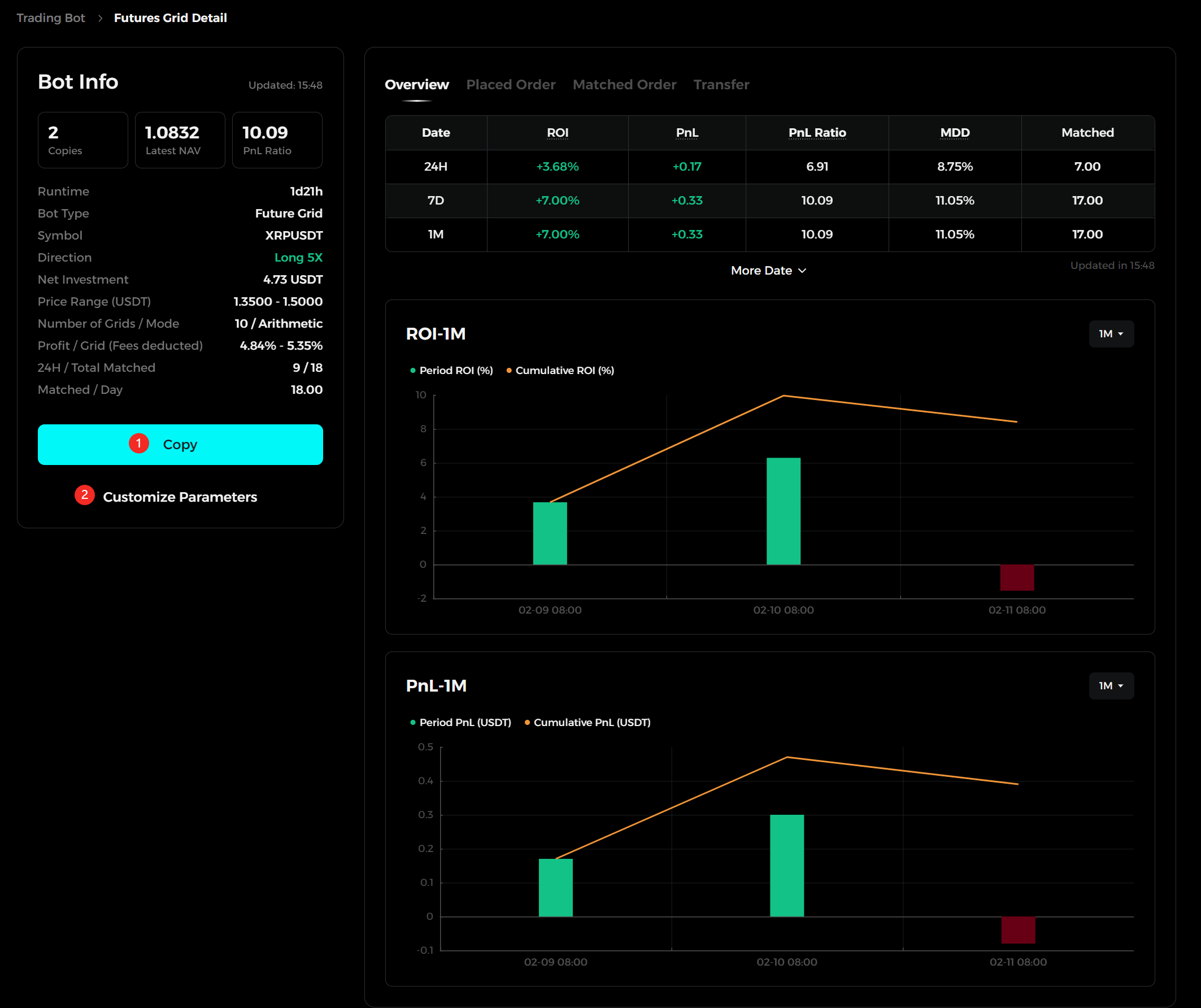Screen dimensions: 1201x1008
Task: Open the Matched Order tab
Action: 625,85
